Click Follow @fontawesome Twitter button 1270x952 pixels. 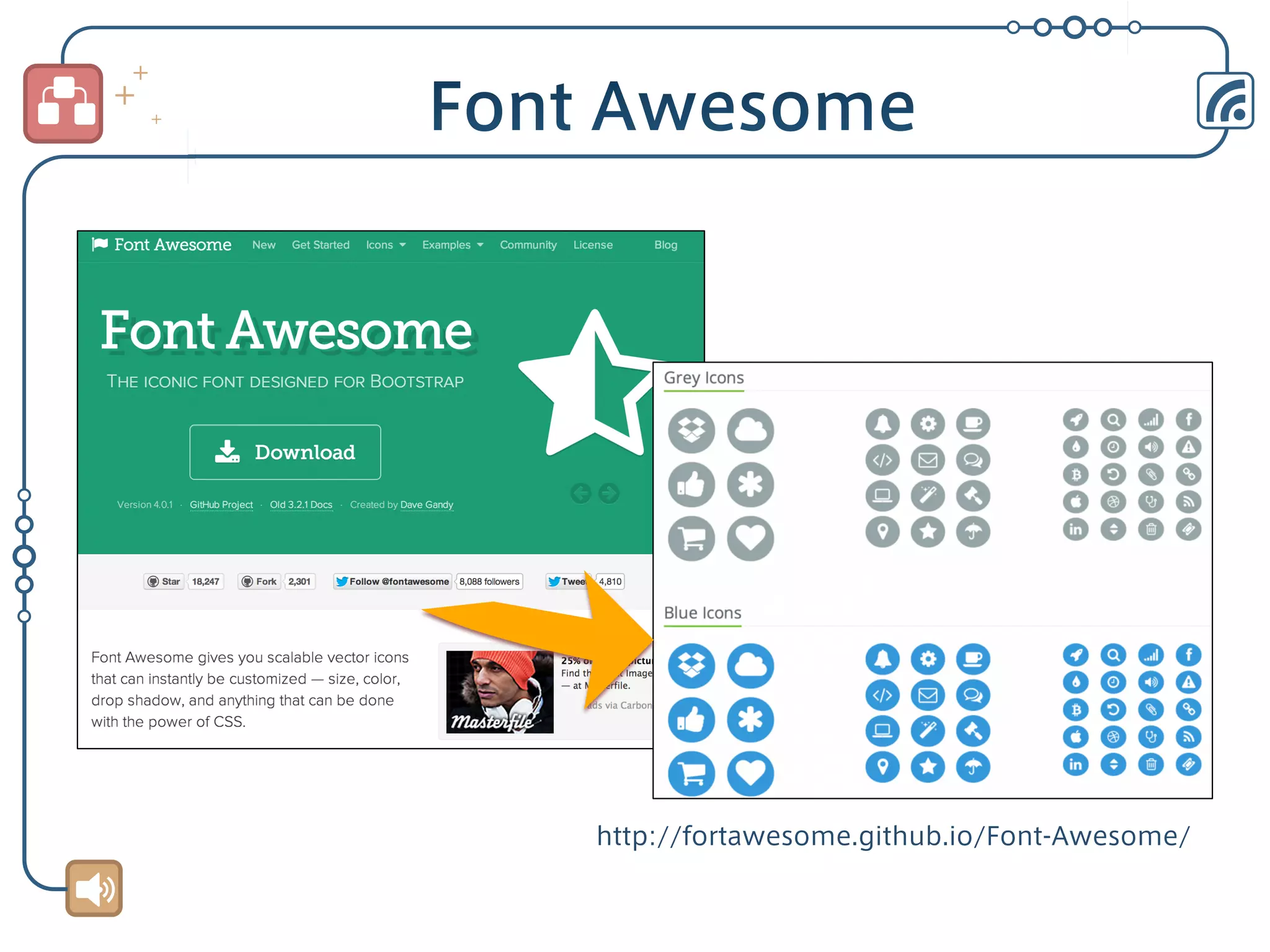click(392, 581)
